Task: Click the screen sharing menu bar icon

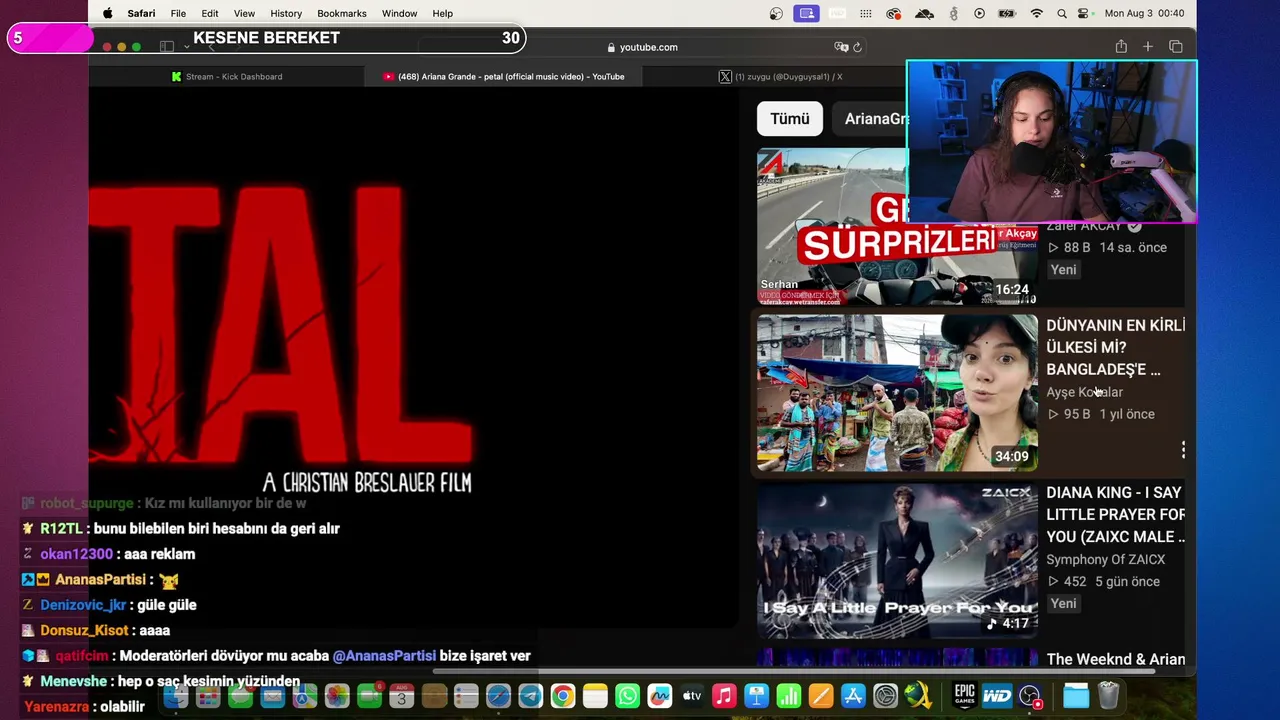Action: 806,13
